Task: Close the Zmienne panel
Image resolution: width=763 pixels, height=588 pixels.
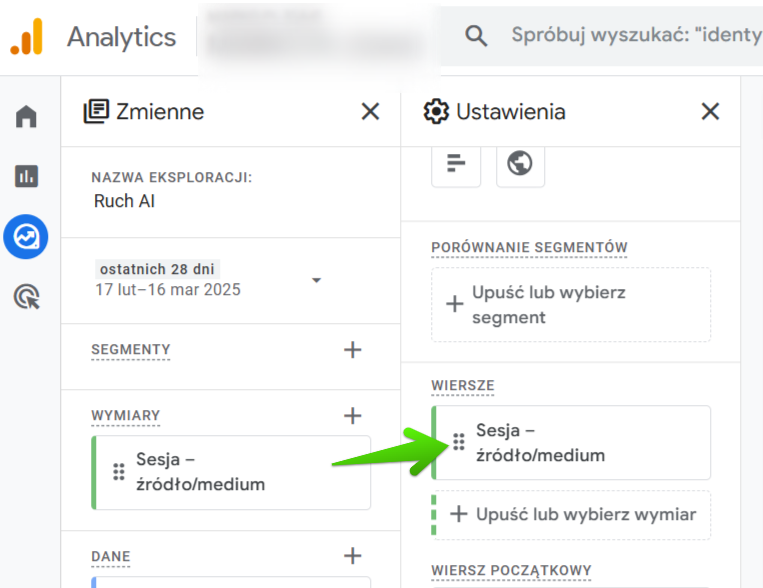Action: tap(370, 111)
